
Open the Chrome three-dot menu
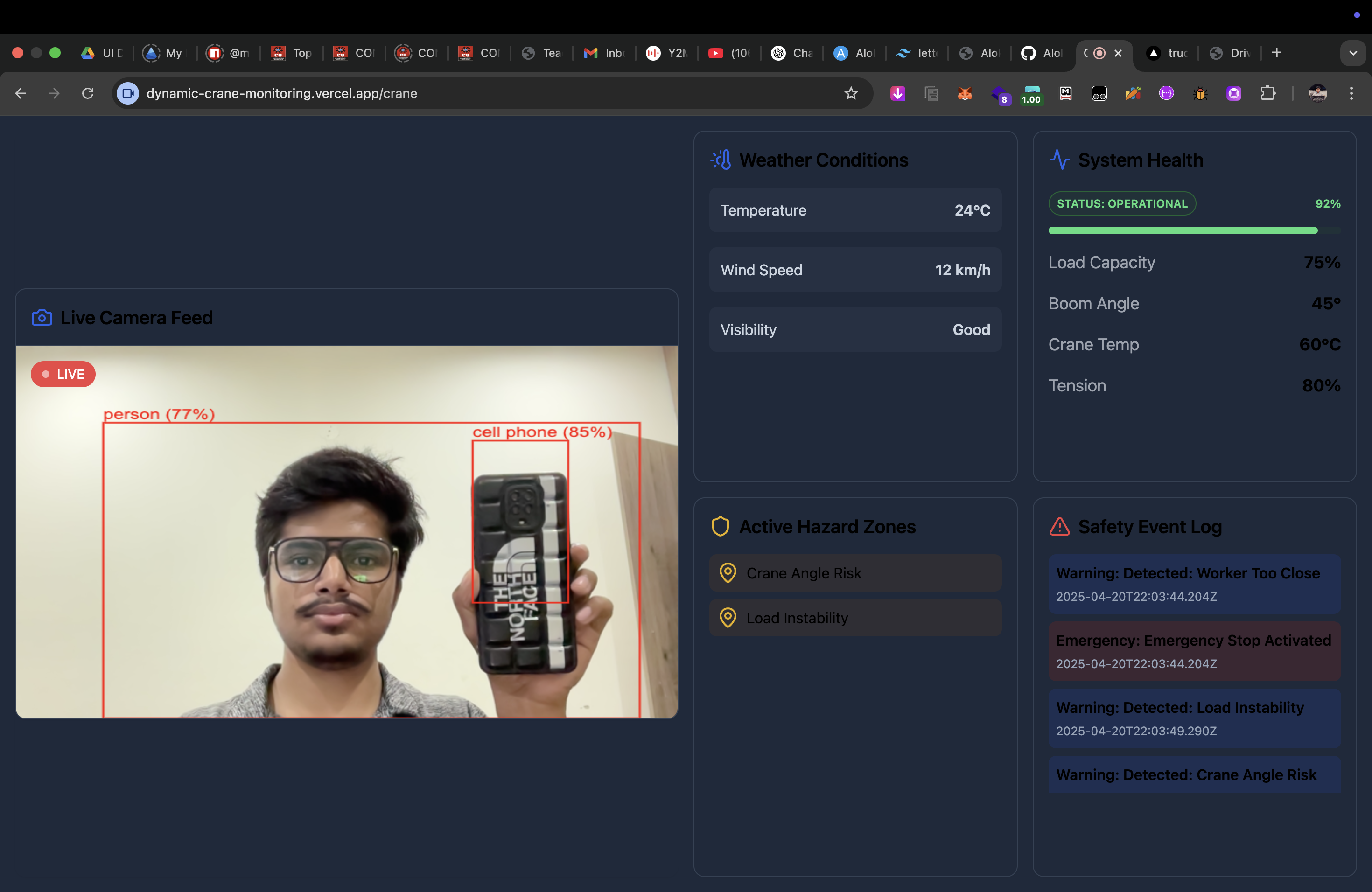[1351, 93]
